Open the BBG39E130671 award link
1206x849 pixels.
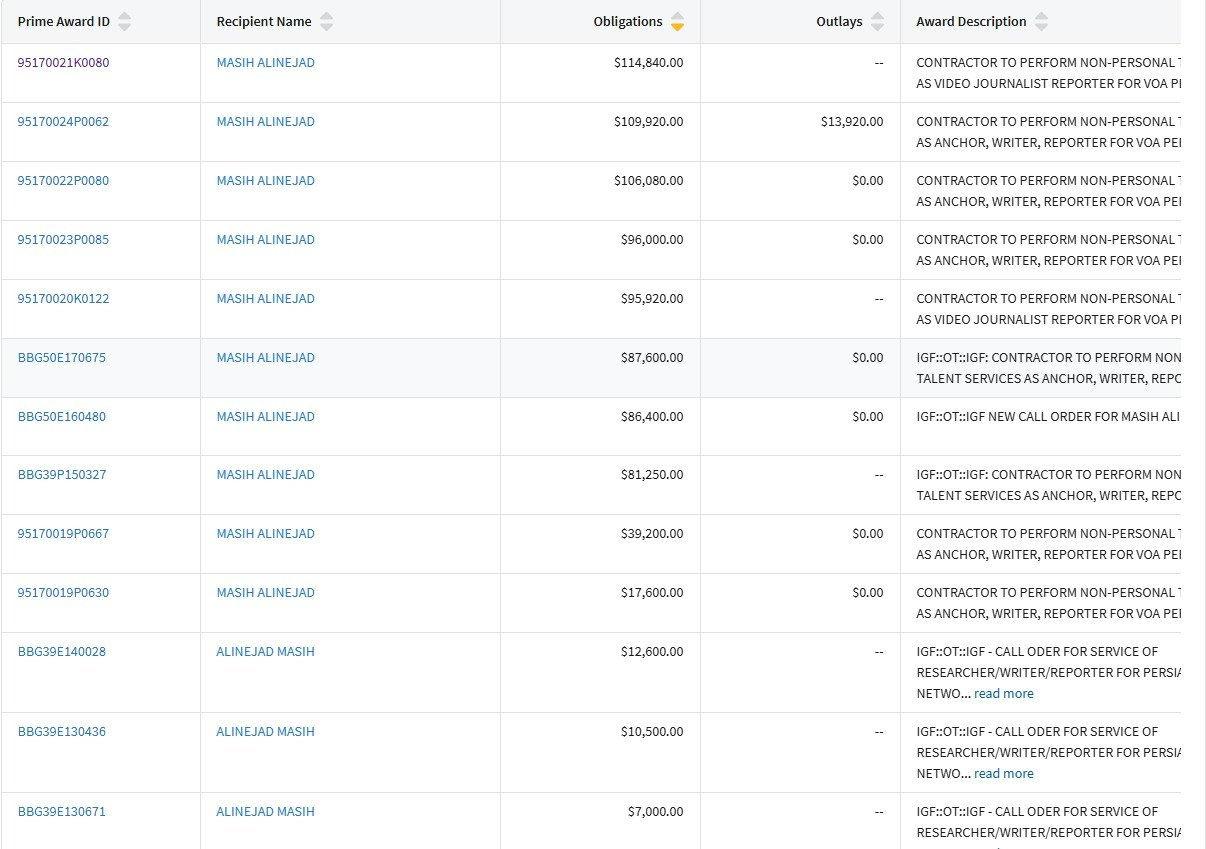(61, 812)
